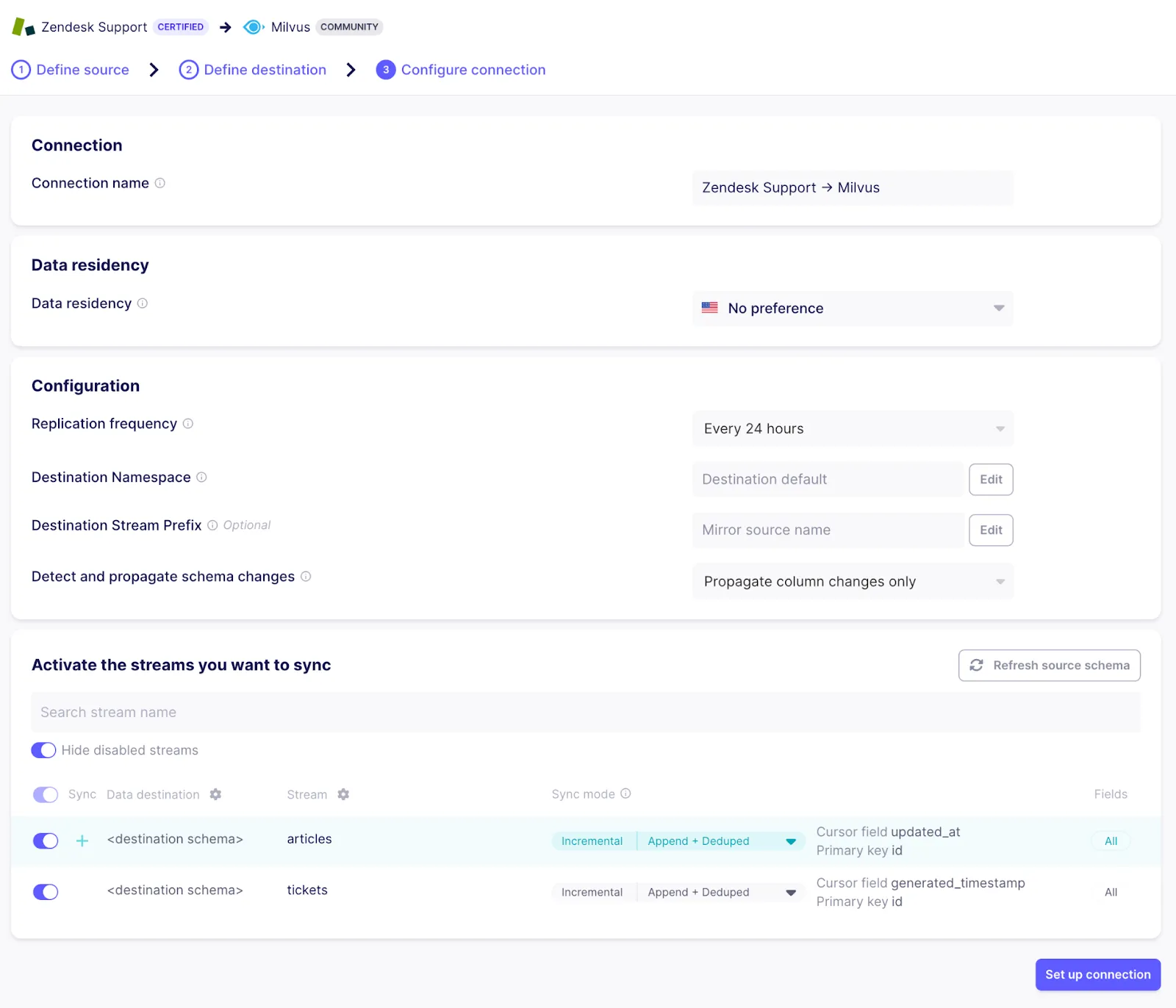The height and width of the screenshot is (1008, 1176).
Task: Click the step 3 circle icon
Action: point(386,70)
